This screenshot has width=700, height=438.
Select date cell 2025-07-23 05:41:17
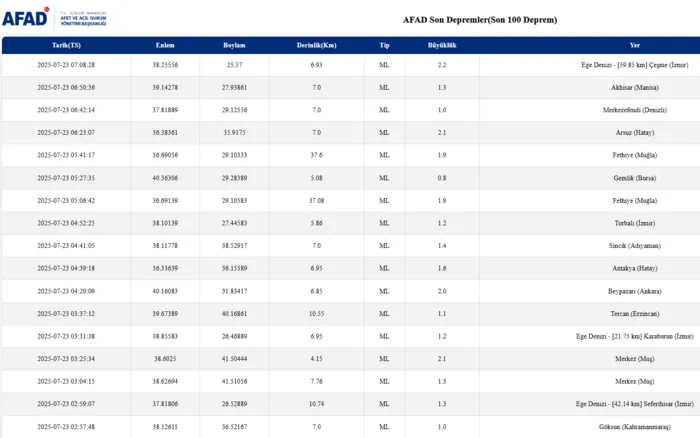(x=66, y=155)
